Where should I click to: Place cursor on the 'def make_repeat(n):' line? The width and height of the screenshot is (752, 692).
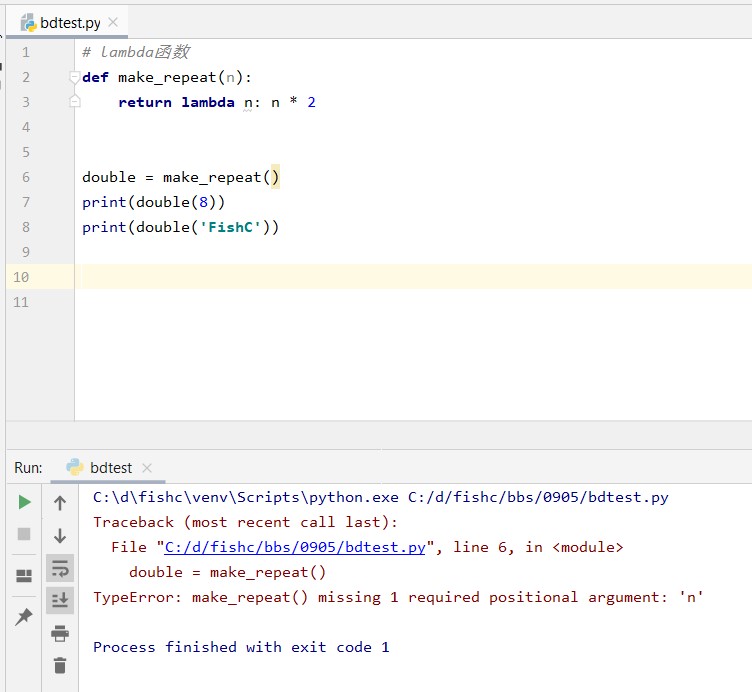[167, 77]
